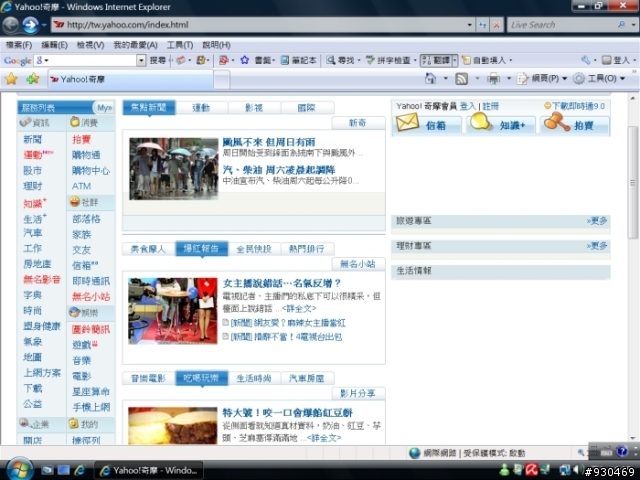Open the 說明(H) Help menu
This screenshot has width=640, height=480.
(216, 45)
